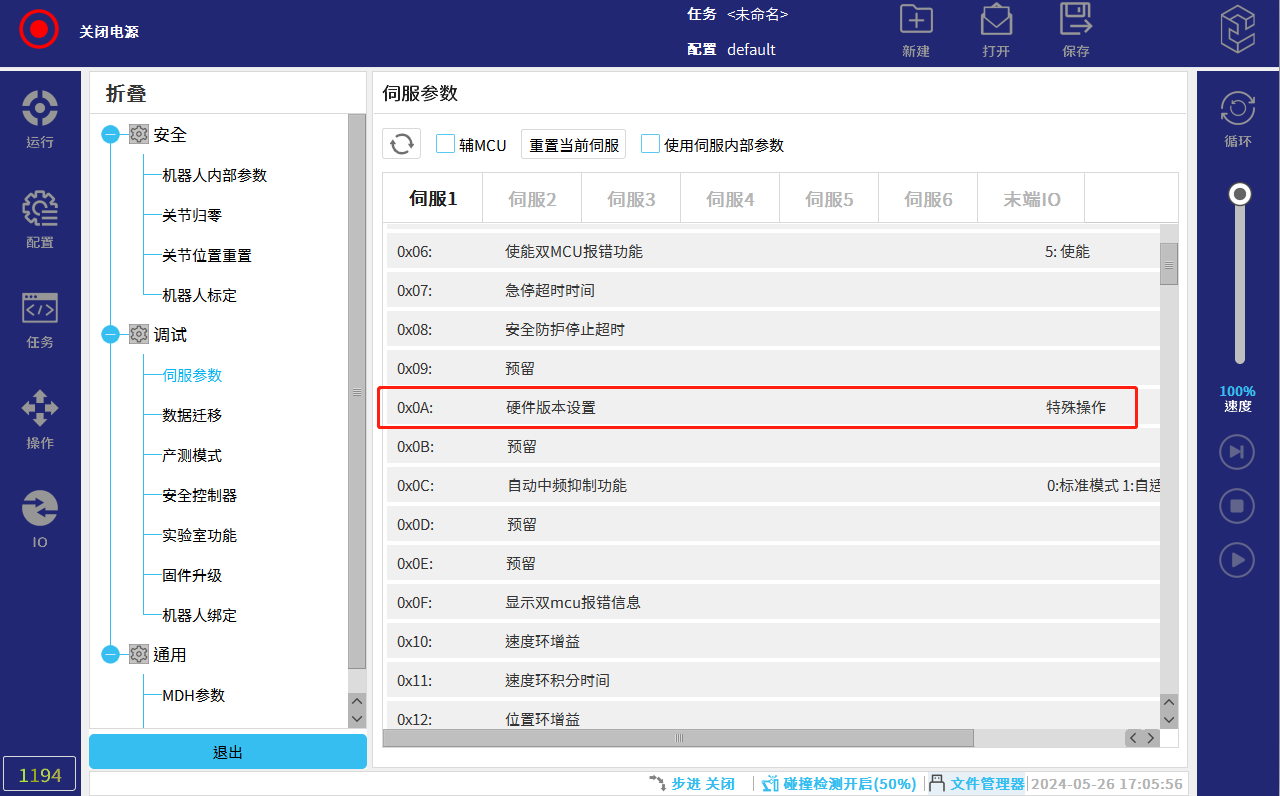Screen dimensions: 1280x796
Task: Switch to the 伺服2 tab
Action: [532, 199]
